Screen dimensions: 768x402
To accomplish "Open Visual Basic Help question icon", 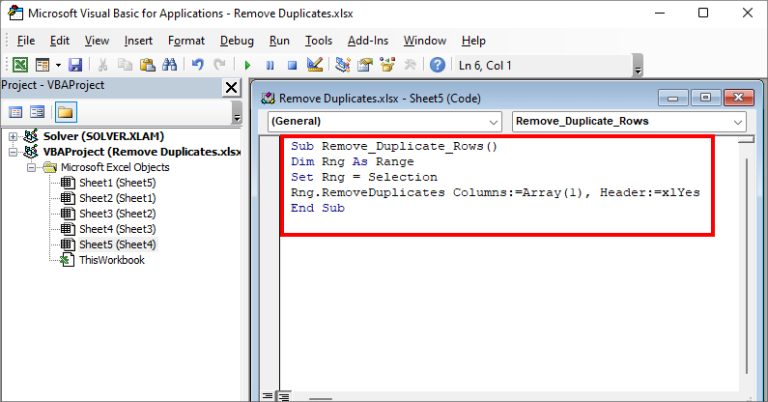I will tap(437, 65).
